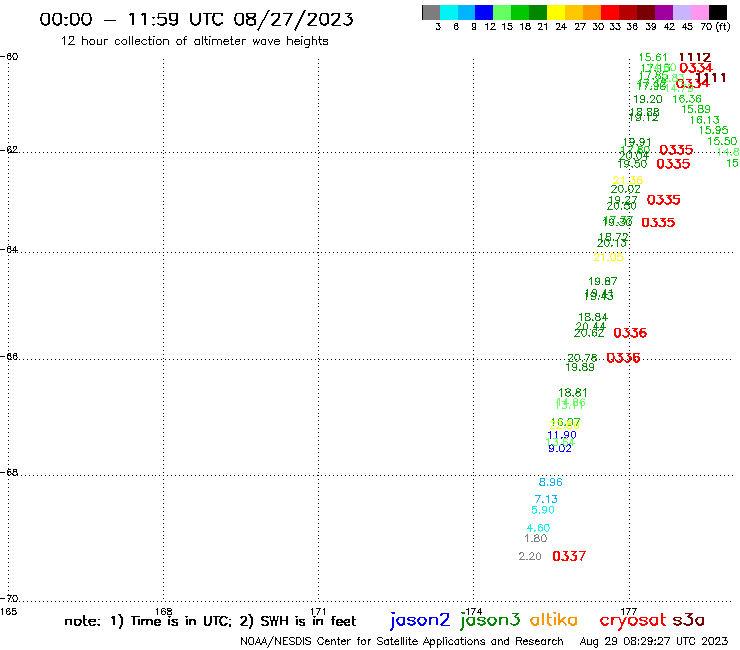Click the 19.20 wave height value
This screenshot has height=650, width=740.
tap(648, 99)
